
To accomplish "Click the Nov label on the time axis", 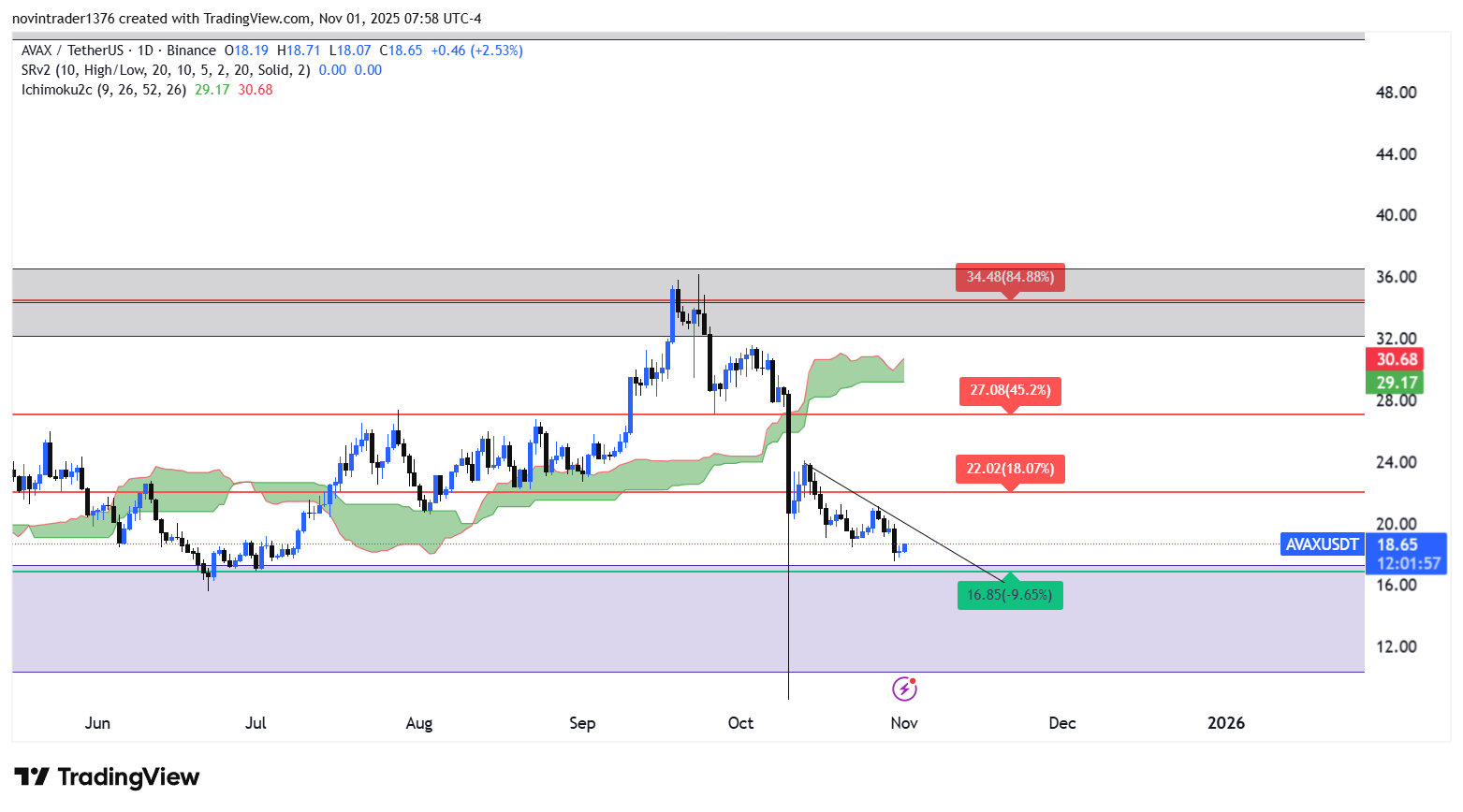I will click(903, 723).
